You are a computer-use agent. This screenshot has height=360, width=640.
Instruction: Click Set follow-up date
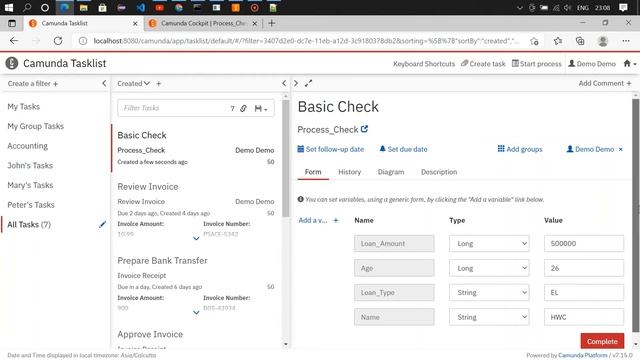[331, 149]
